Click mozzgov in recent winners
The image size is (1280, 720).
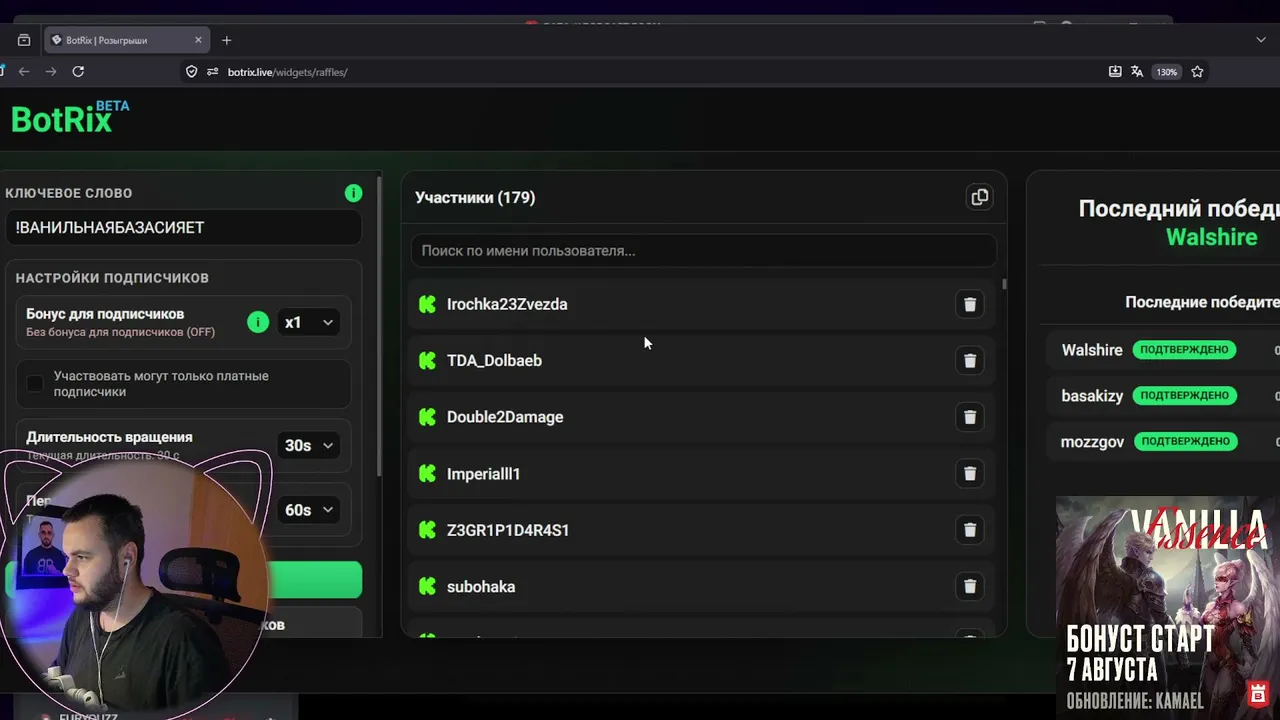1092,441
